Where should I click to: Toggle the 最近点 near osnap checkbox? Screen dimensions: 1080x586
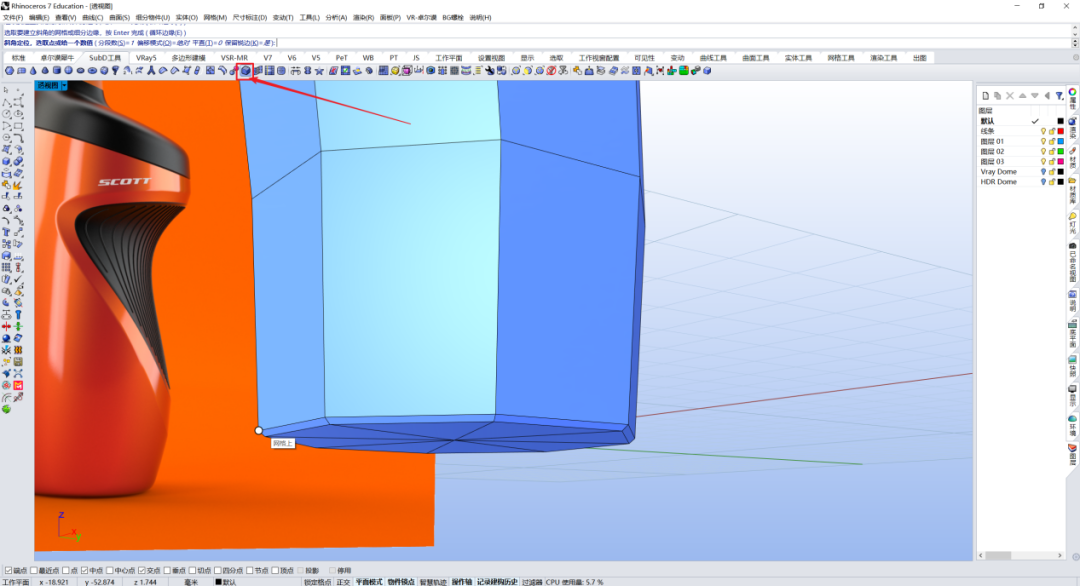pos(34,570)
